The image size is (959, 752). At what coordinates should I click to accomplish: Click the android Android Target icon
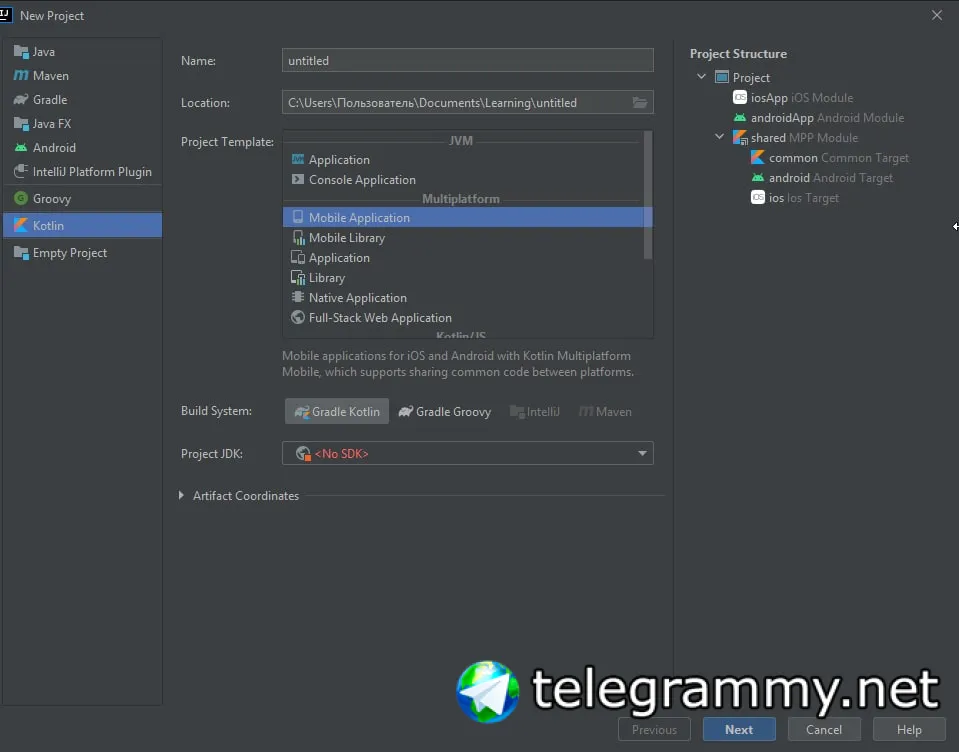point(758,177)
